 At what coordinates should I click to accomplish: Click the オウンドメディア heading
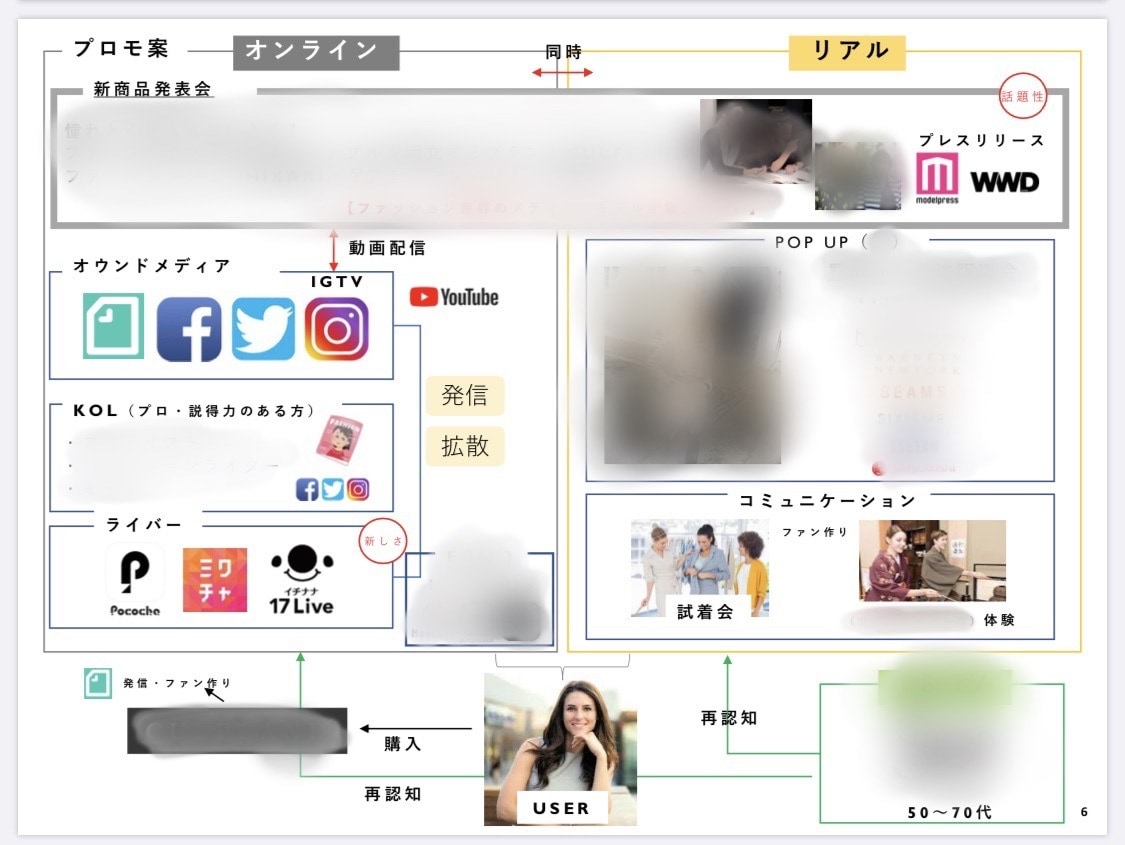(152, 265)
